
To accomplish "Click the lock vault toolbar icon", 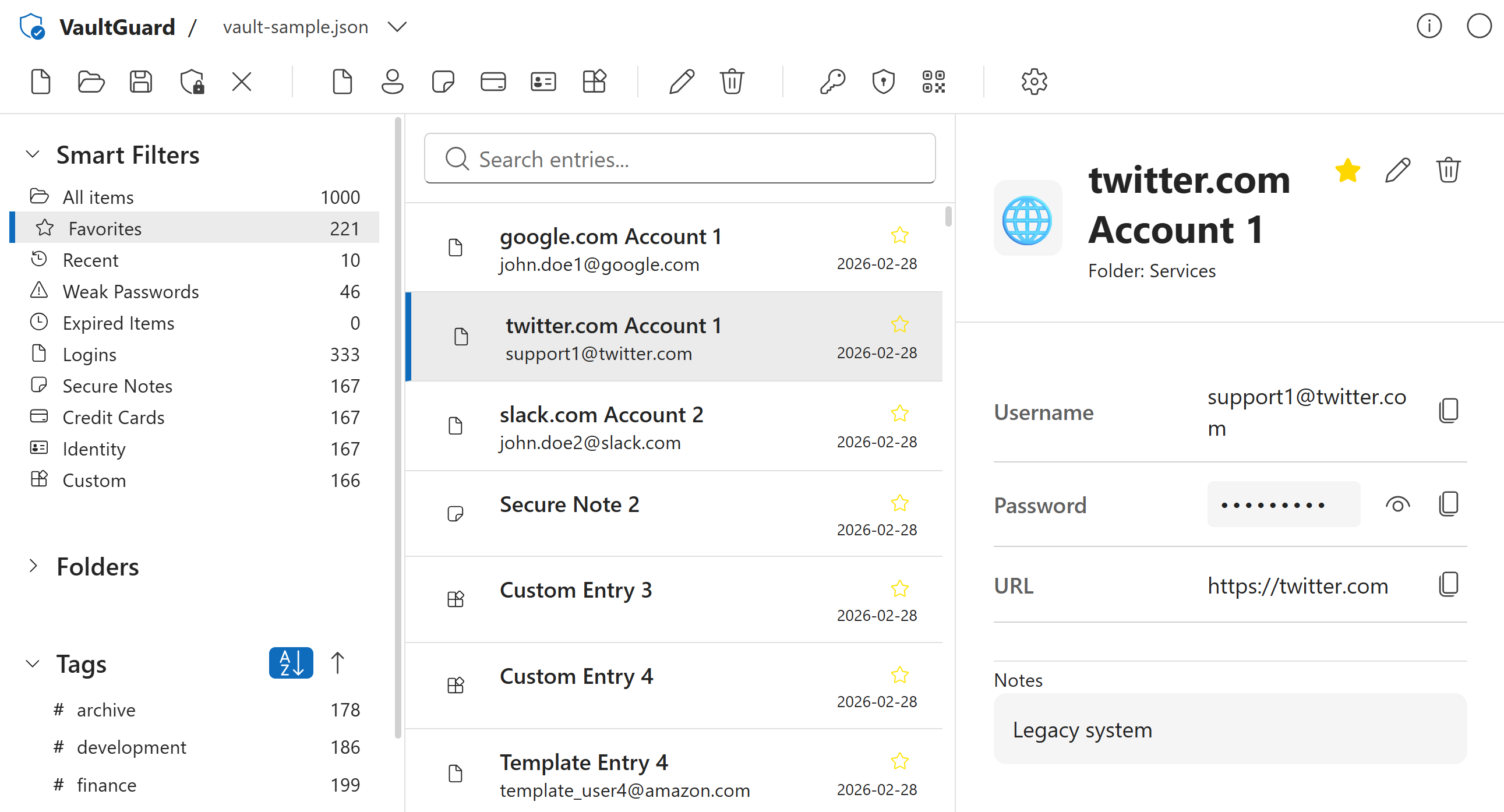I will 192,82.
